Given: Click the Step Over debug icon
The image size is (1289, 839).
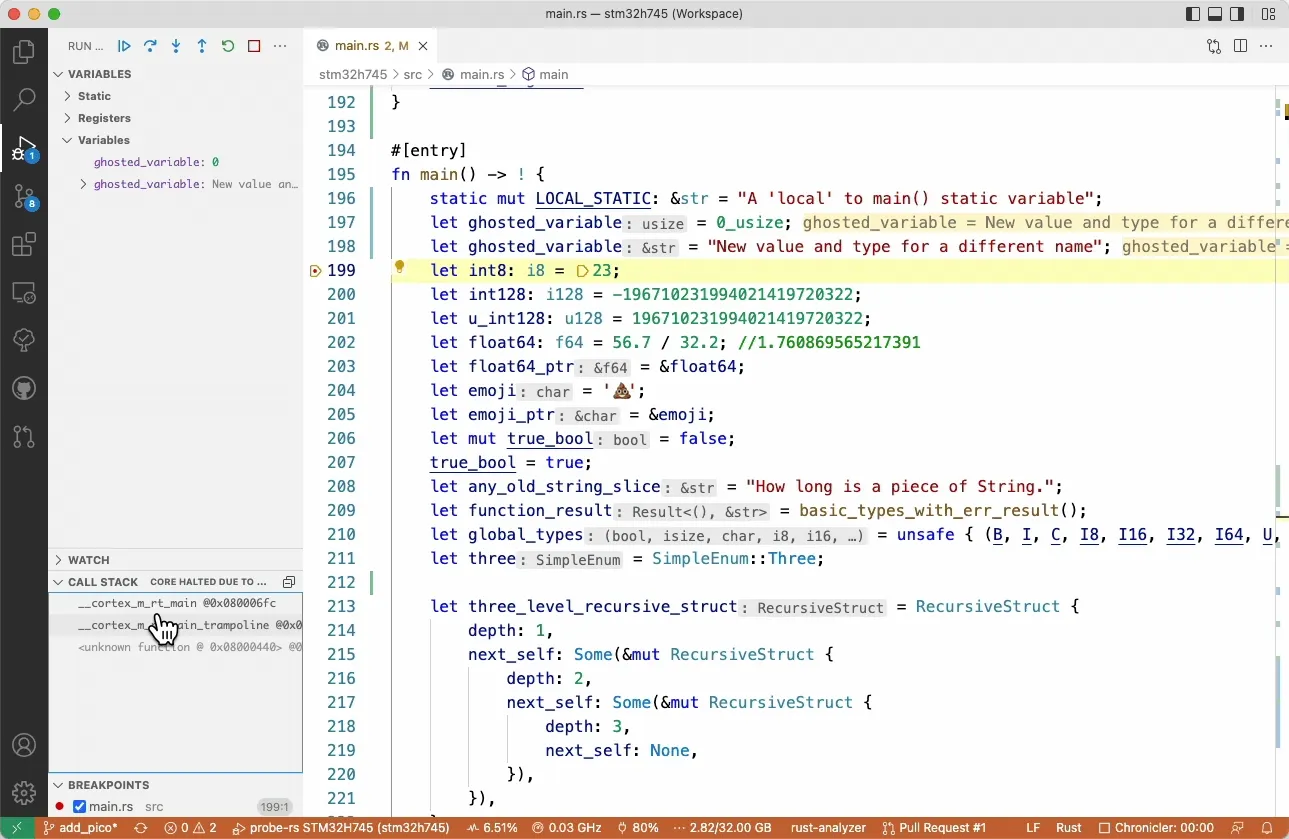Looking at the screenshot, I should (x=150, y=46).
